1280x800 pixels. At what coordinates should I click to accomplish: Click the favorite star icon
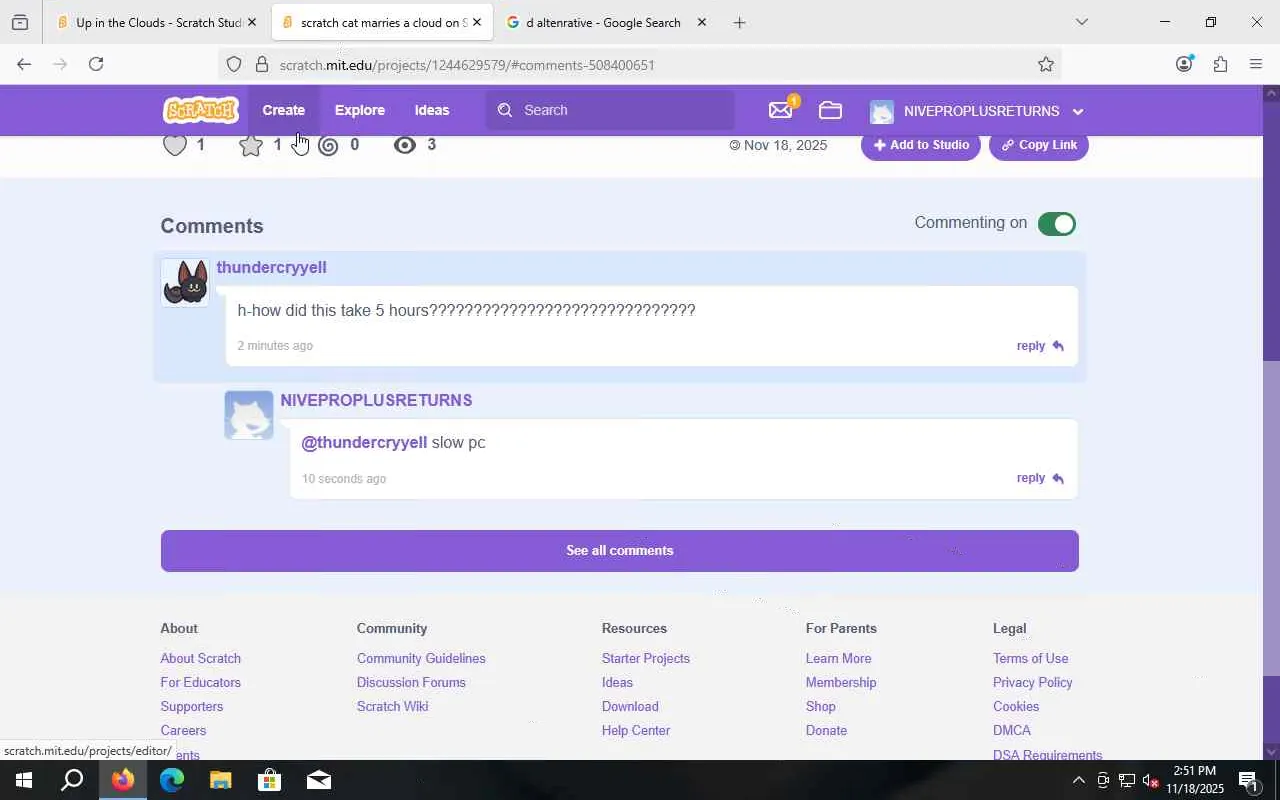[x=251, y=145]
